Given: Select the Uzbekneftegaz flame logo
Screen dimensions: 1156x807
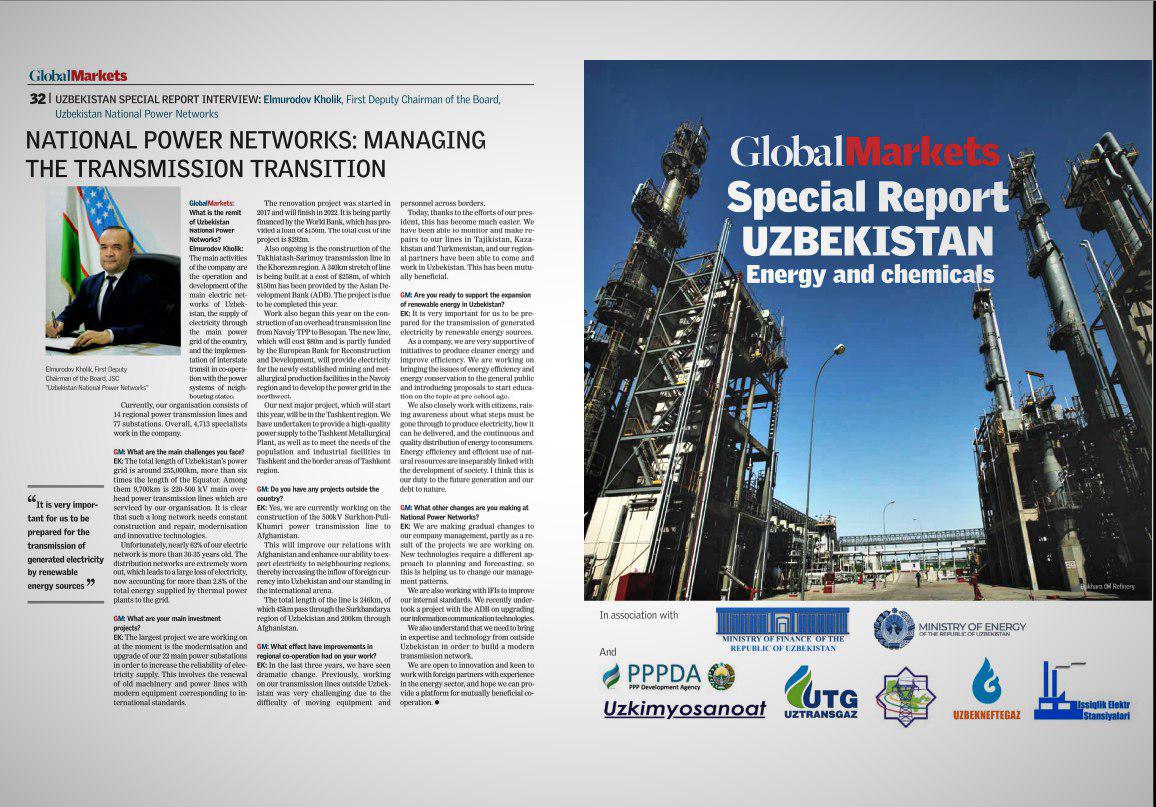Looking at the screenshot, I should click(986, 689).
